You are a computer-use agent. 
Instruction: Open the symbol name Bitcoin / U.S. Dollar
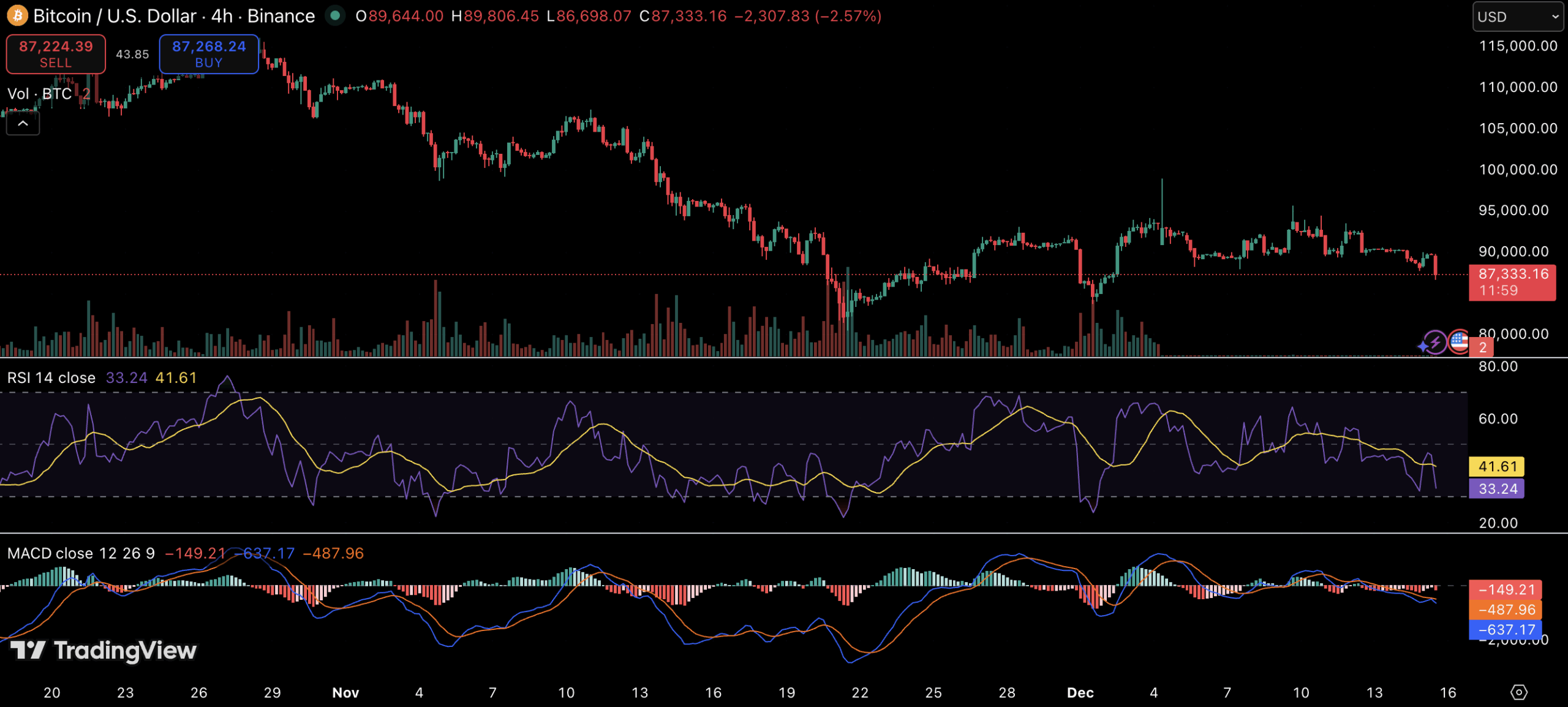(x=113, y=16)
